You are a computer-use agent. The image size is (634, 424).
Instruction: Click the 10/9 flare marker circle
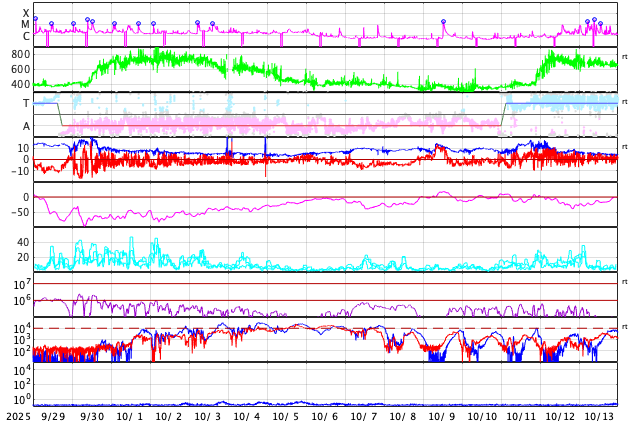click(444, 21)
